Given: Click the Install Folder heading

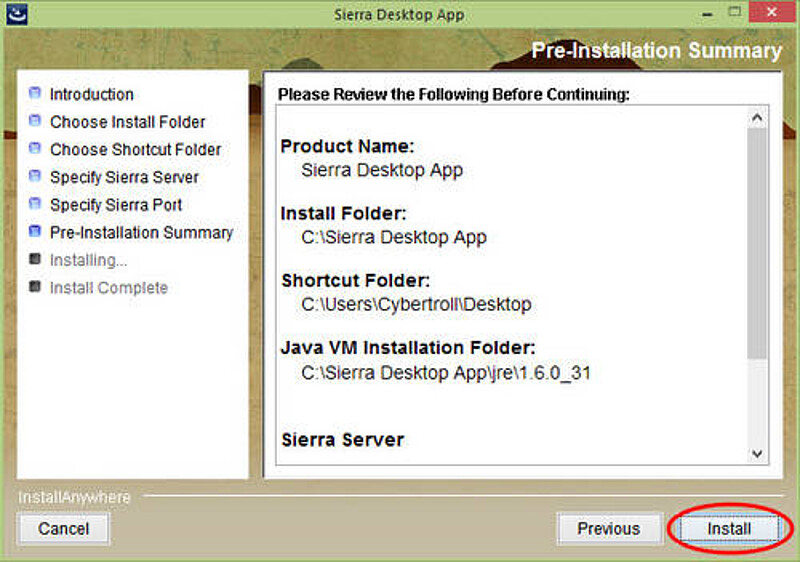Looking at the screenshot, I should [343, 213].
